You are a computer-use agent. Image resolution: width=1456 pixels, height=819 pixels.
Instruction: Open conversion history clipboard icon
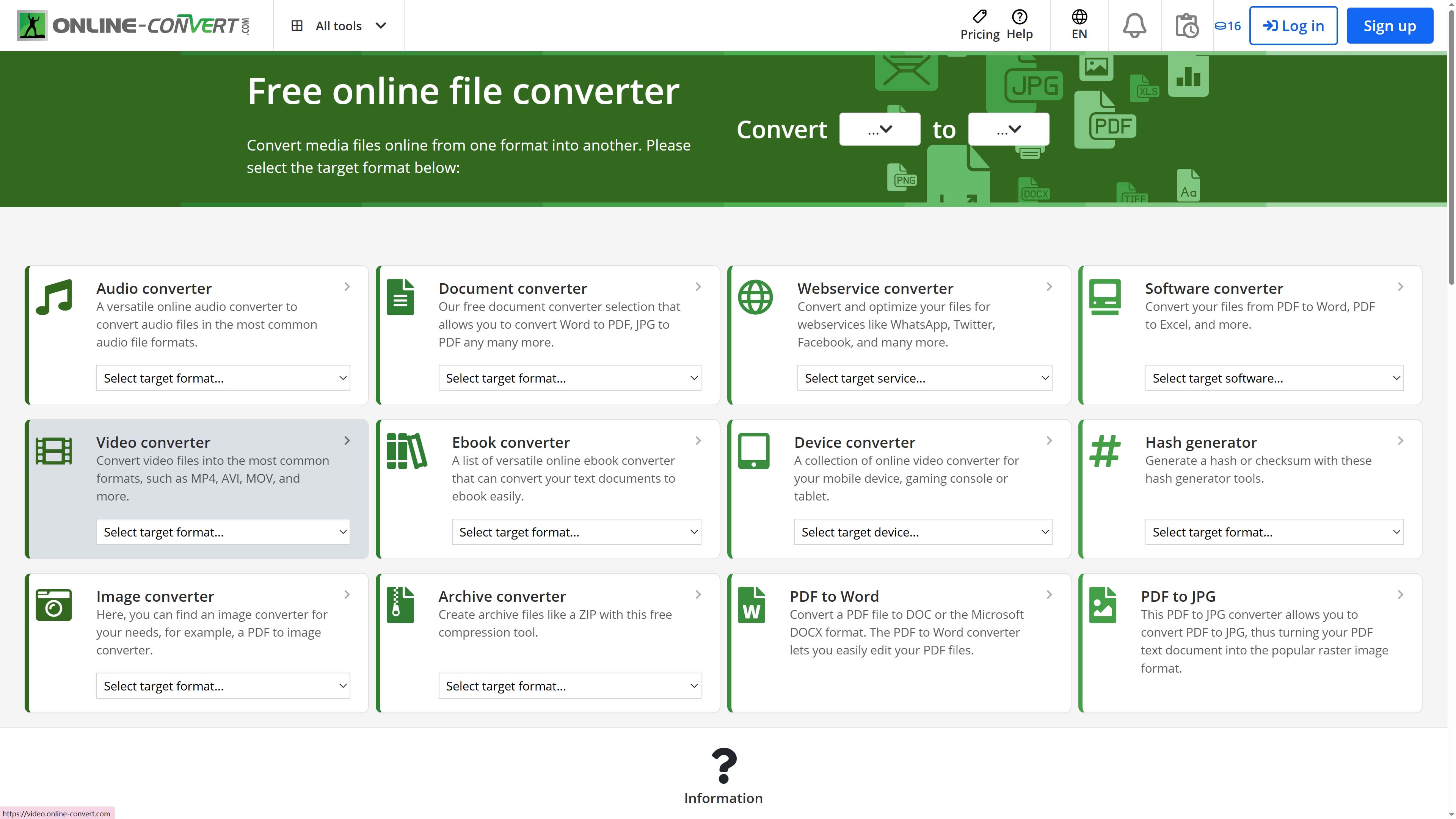tap(1186, 25)
